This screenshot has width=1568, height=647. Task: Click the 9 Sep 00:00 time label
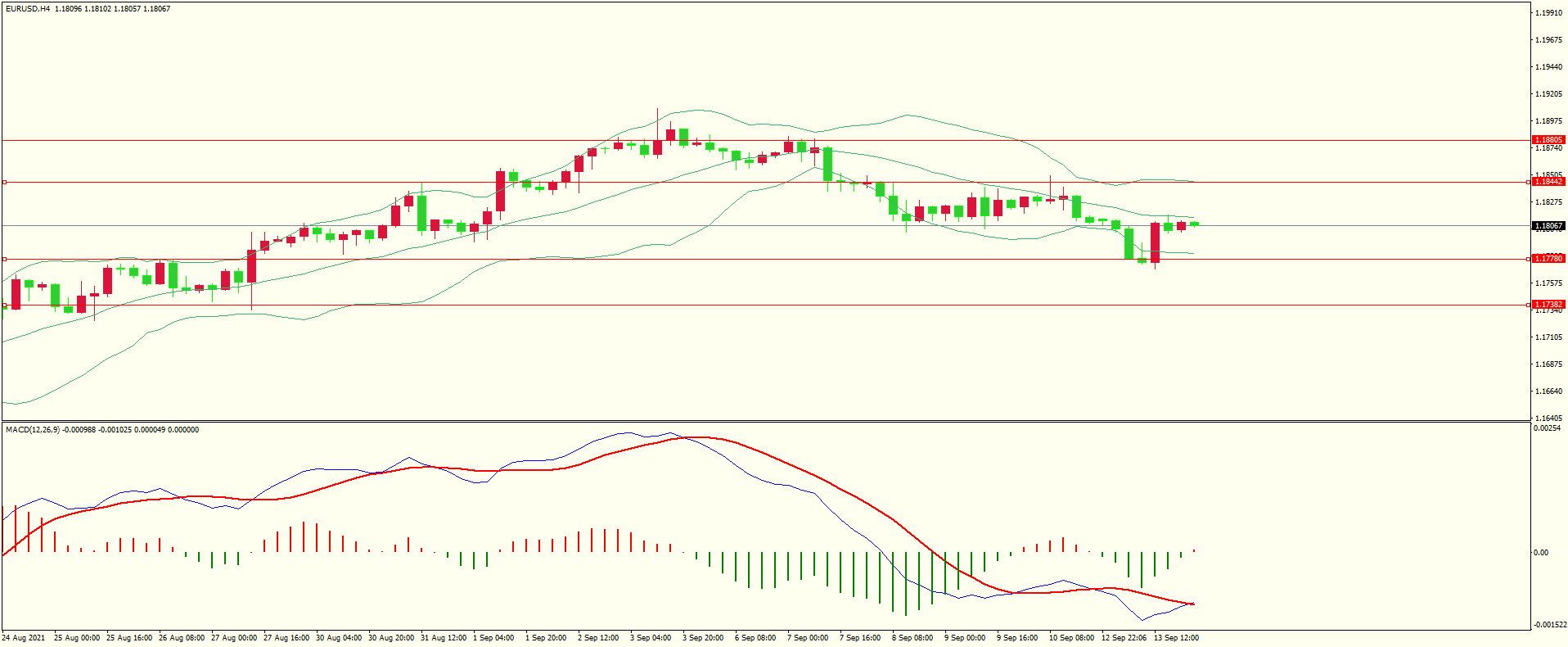pos(965,638)
